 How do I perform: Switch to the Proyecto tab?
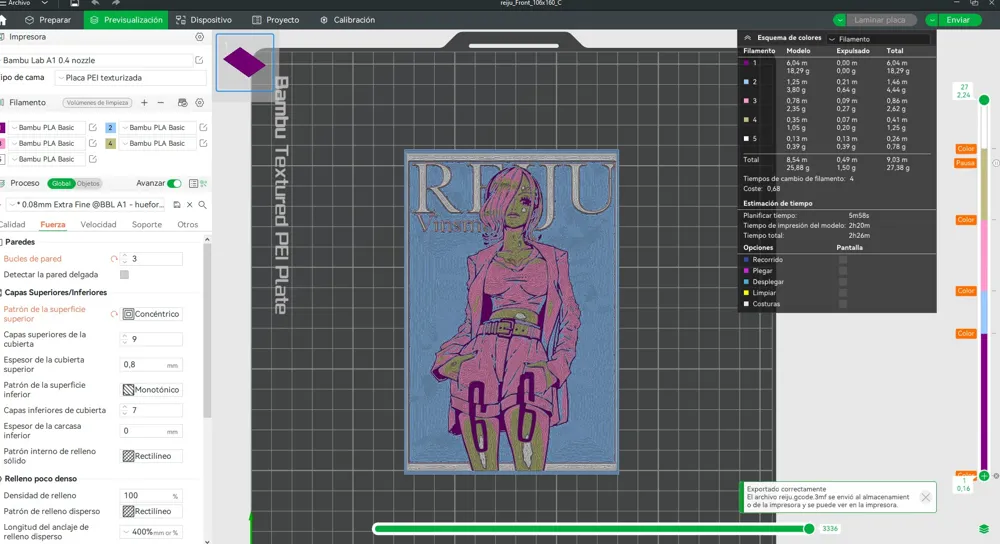pos(276,20)
